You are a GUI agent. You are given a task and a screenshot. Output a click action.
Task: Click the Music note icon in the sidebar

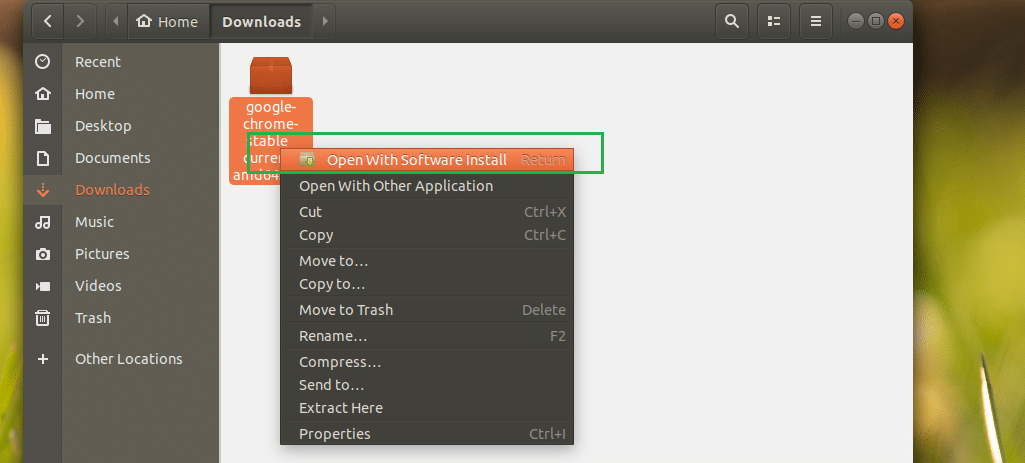click(x=42, y=222)
